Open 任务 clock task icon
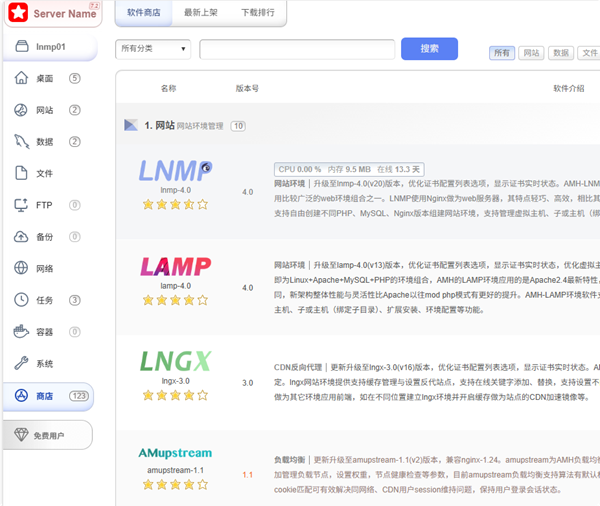Image resolution: width=600 pixels, height=506 pixels. [x=21, y=300]
